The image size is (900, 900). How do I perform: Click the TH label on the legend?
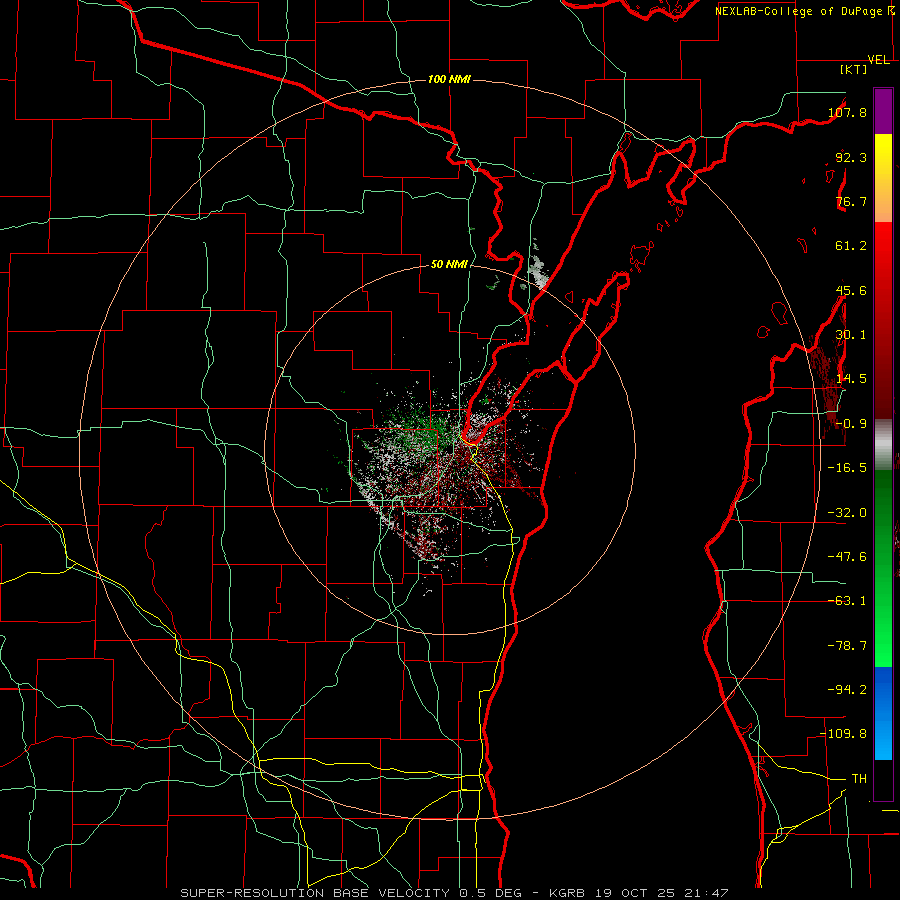pos(859,779)
